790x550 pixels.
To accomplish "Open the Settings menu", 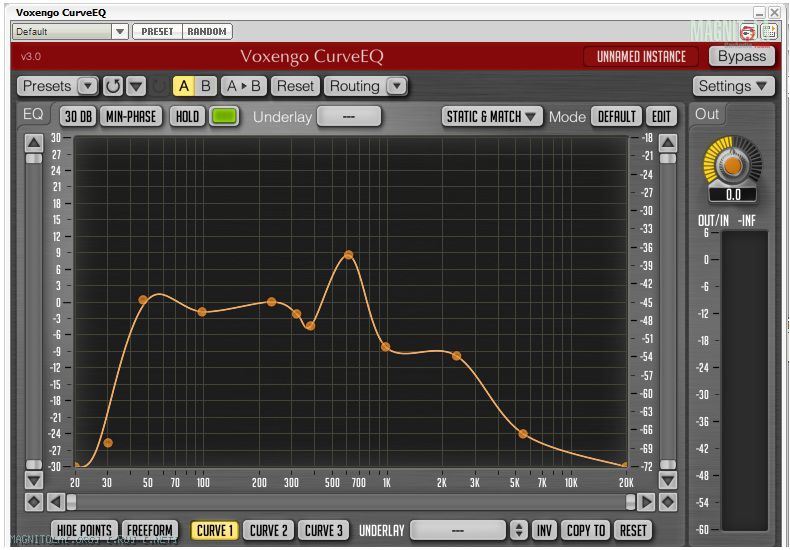I will [733, 86].
